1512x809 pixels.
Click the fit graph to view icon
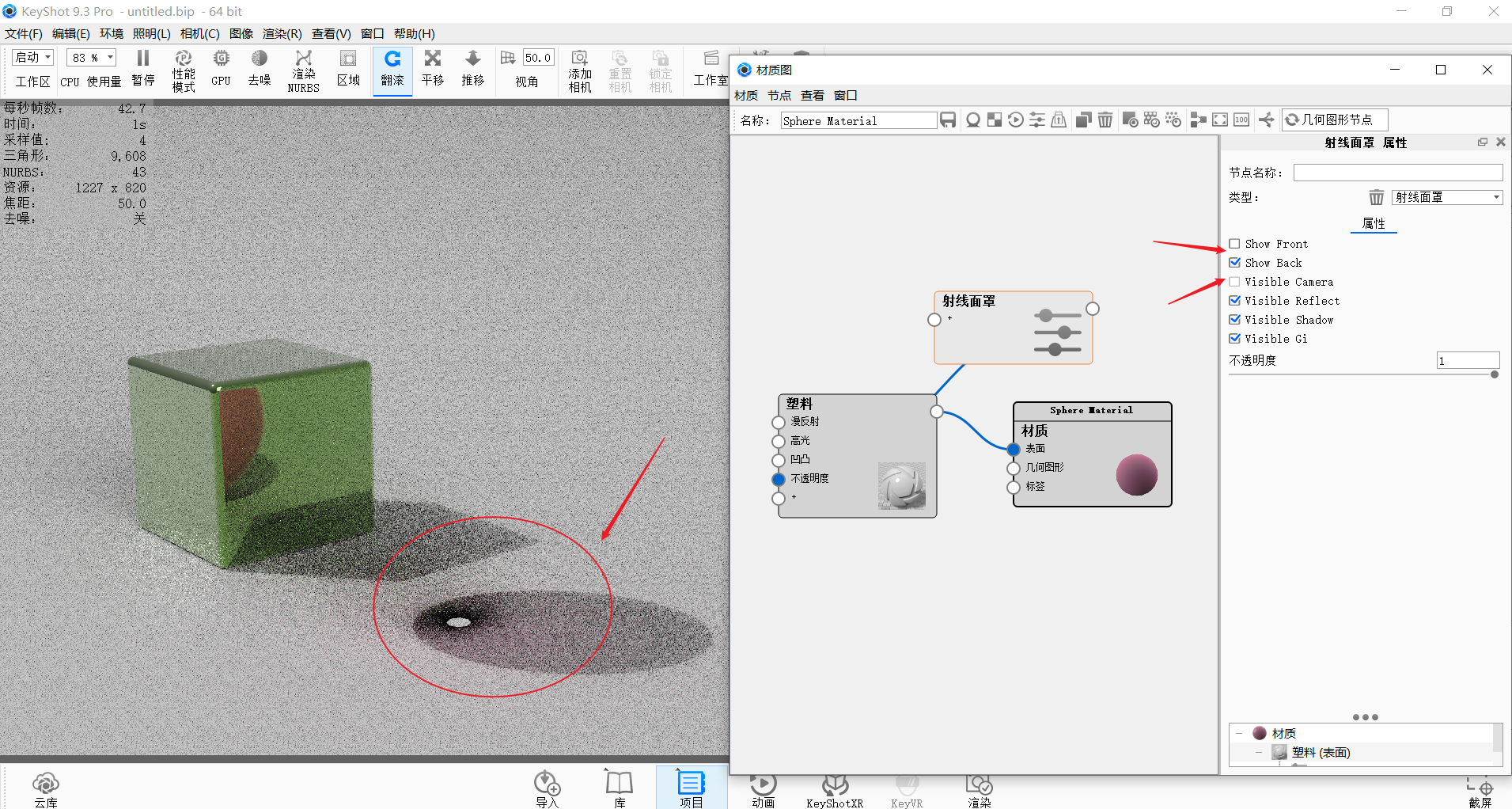[1220, 120]
